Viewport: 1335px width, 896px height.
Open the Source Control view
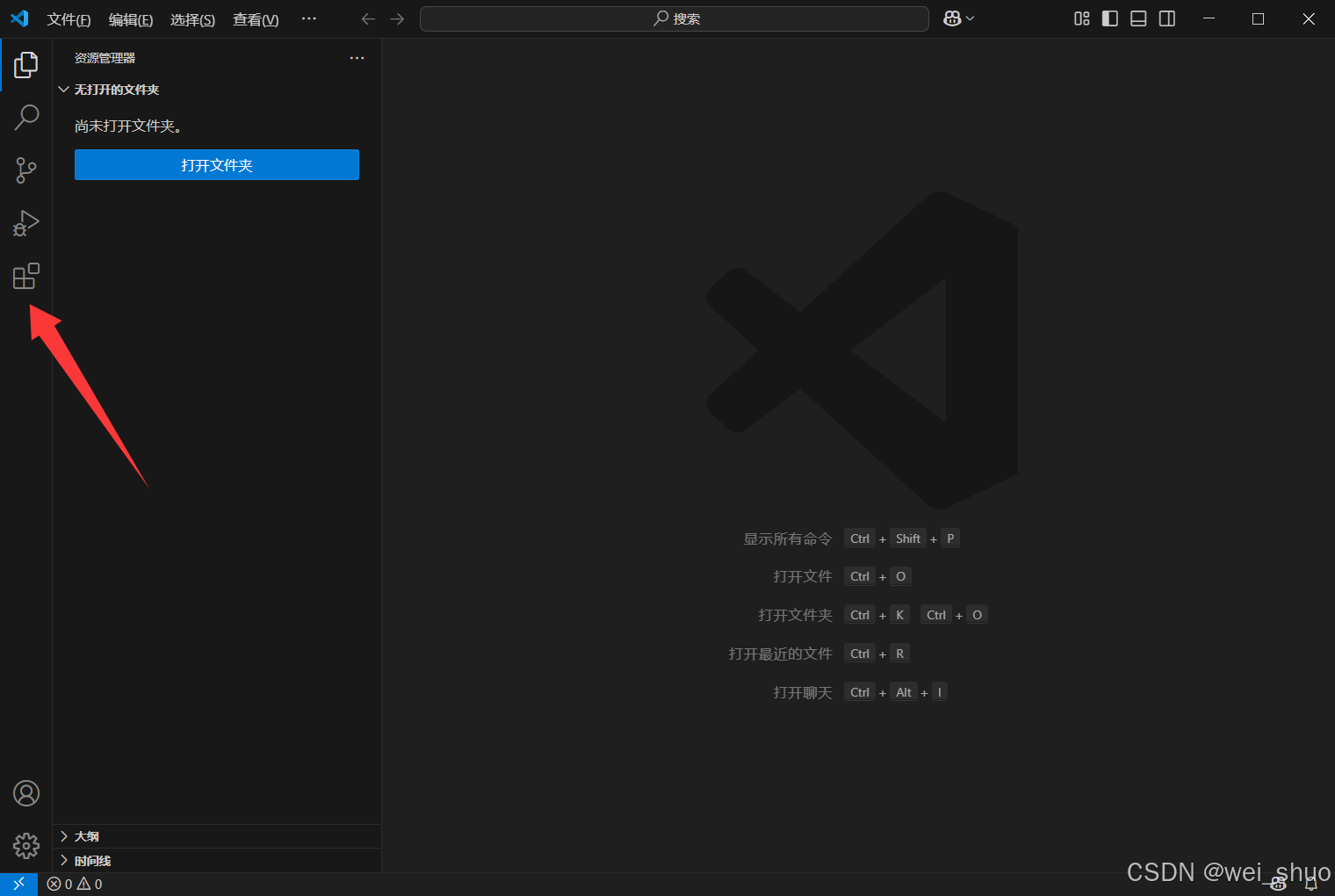point(26,170)
